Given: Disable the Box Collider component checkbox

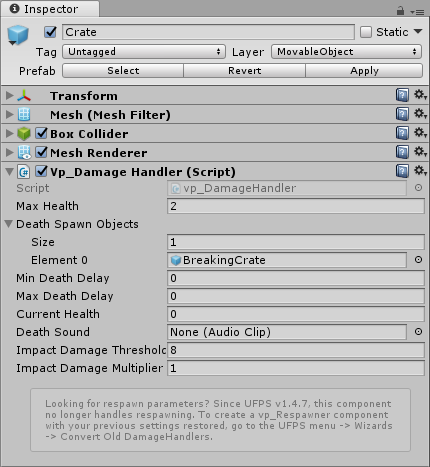Looking at the screenshot, I should [x=42, y=133].
